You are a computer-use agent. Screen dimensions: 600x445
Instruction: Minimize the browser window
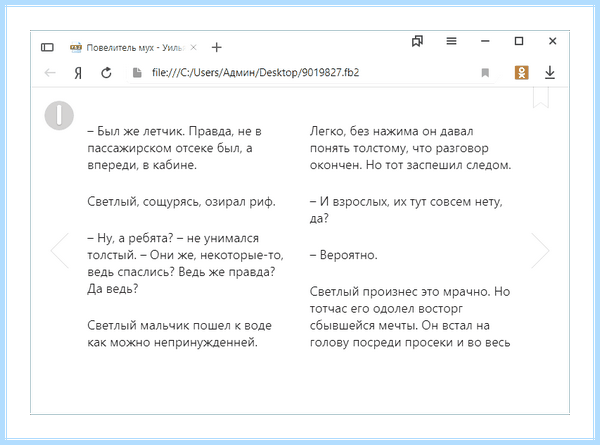pos(485,41)
